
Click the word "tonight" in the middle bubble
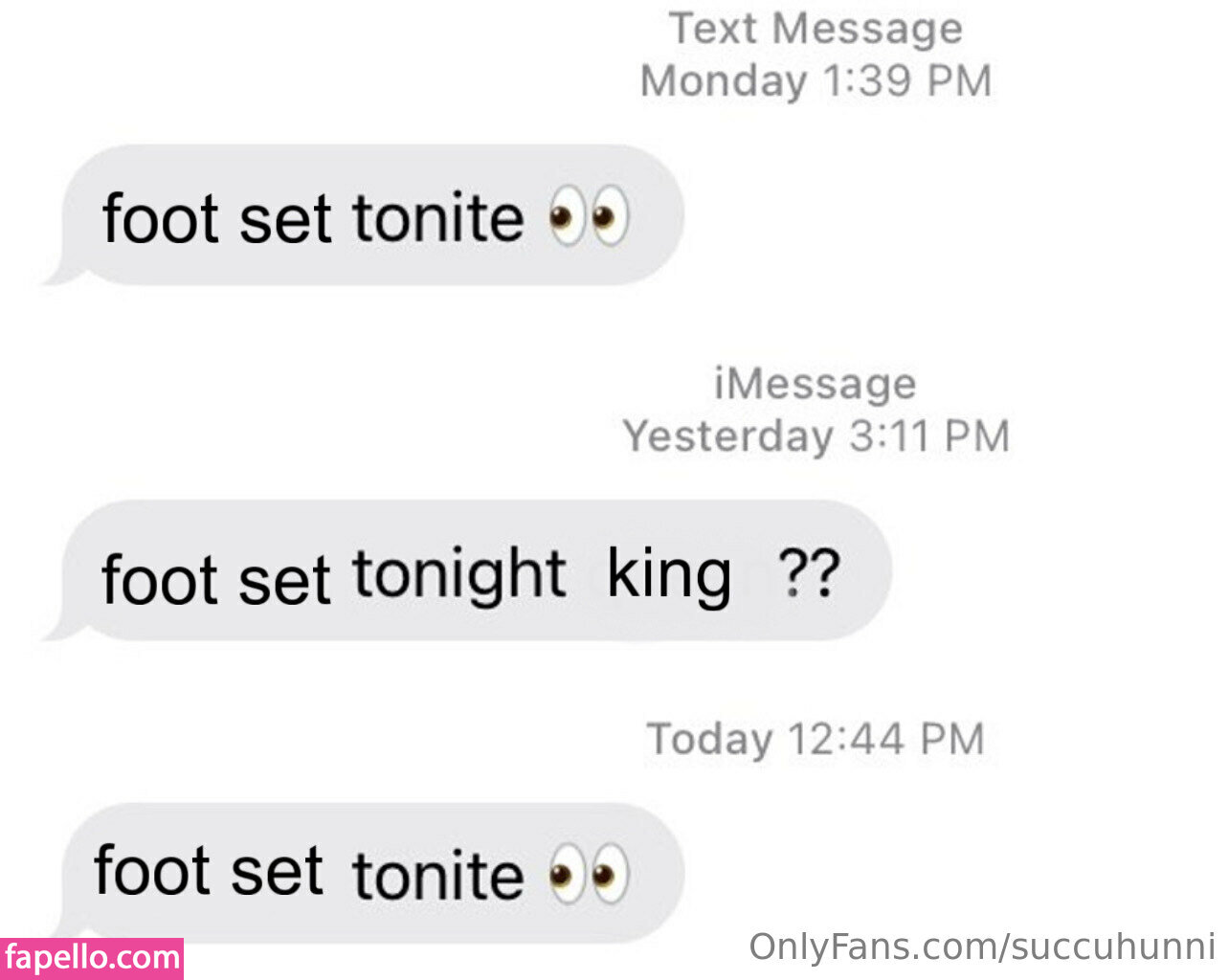tap(458, 575)
